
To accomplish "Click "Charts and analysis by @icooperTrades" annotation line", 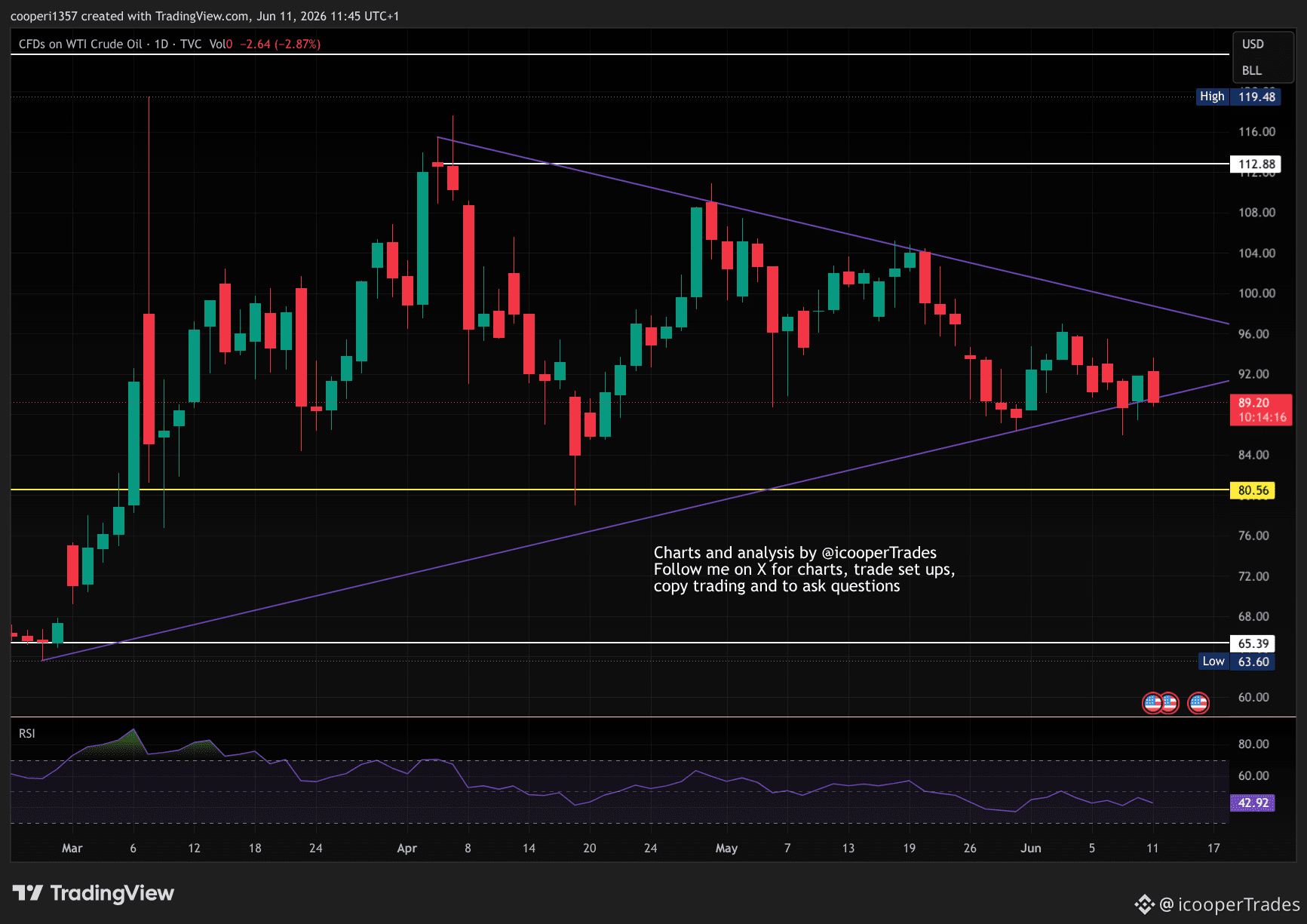I will [x=795, y=553].
